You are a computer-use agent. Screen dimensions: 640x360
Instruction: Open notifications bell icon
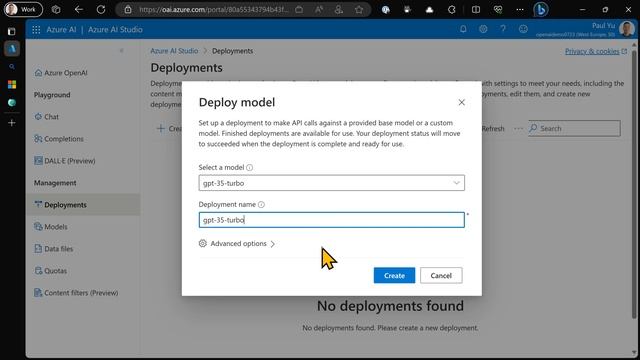(x=463, y=29)
